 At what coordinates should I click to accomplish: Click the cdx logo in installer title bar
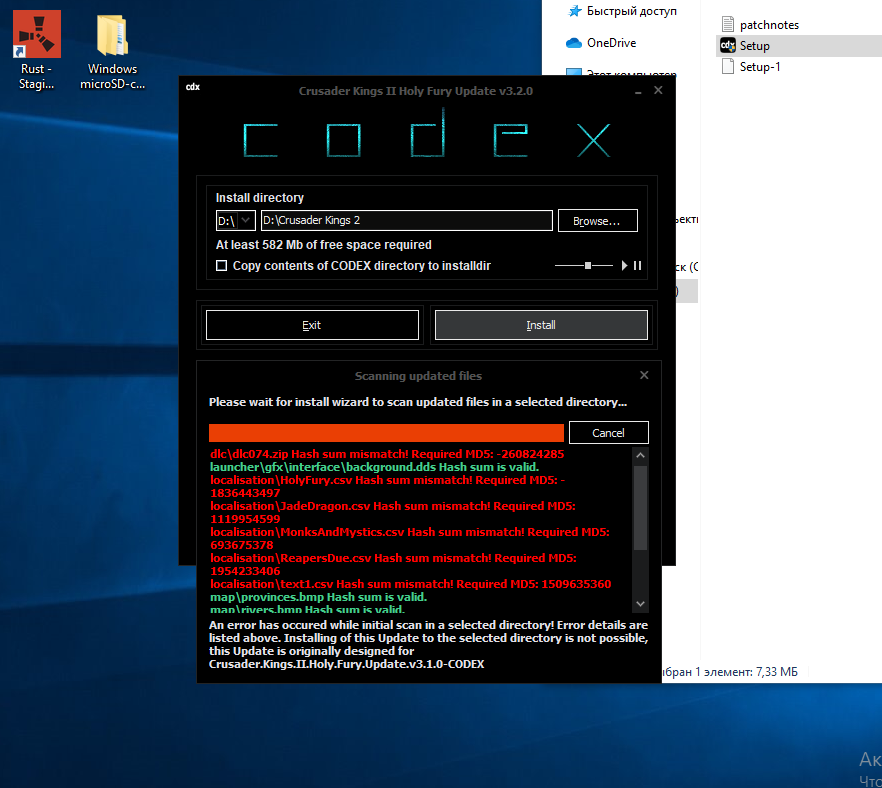point(192,87)
